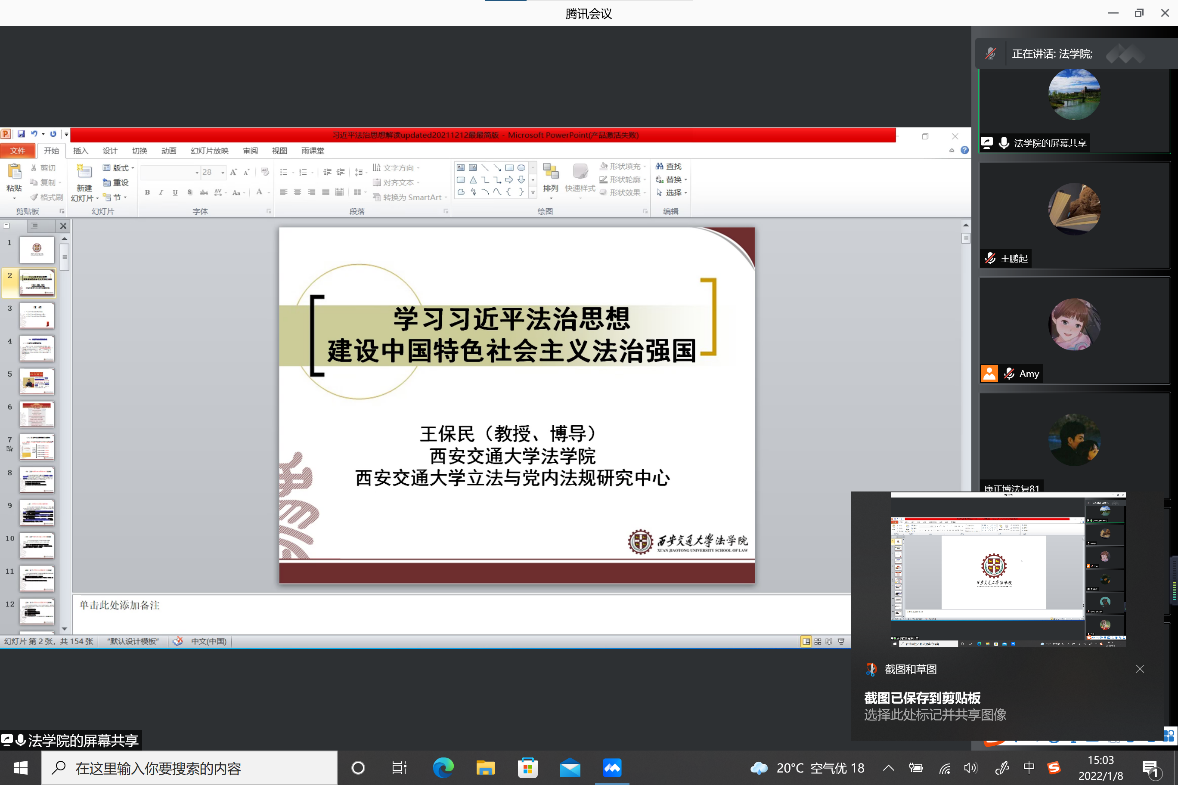Click the Arrange (排列) icon
Screen dimensions: 1178x785
pos(551,174)
